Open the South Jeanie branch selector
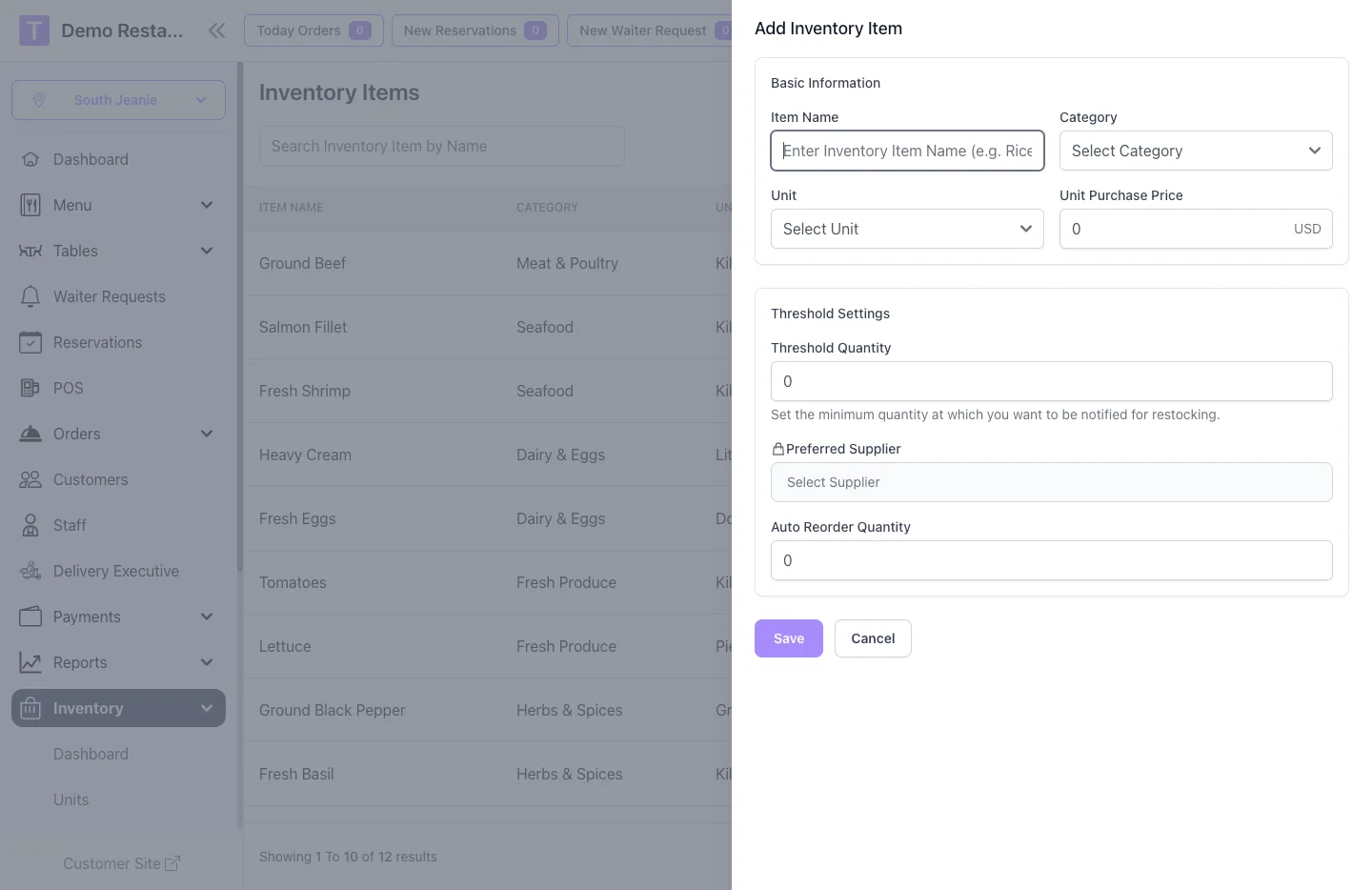This screenshot has width=1372, height=890. click(118, 100)
